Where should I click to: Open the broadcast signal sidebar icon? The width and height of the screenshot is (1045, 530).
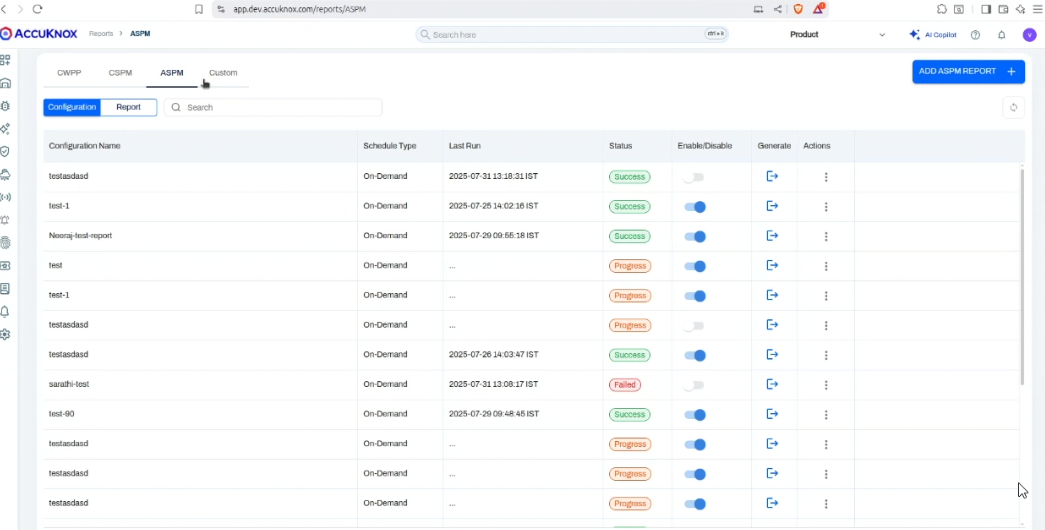(x=5, y=197)
